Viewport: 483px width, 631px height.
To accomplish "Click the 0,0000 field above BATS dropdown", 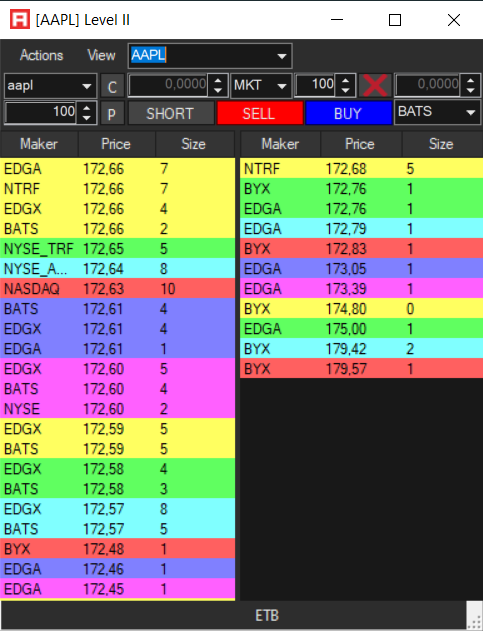I will pyautogui.click(x=427, y=85).
